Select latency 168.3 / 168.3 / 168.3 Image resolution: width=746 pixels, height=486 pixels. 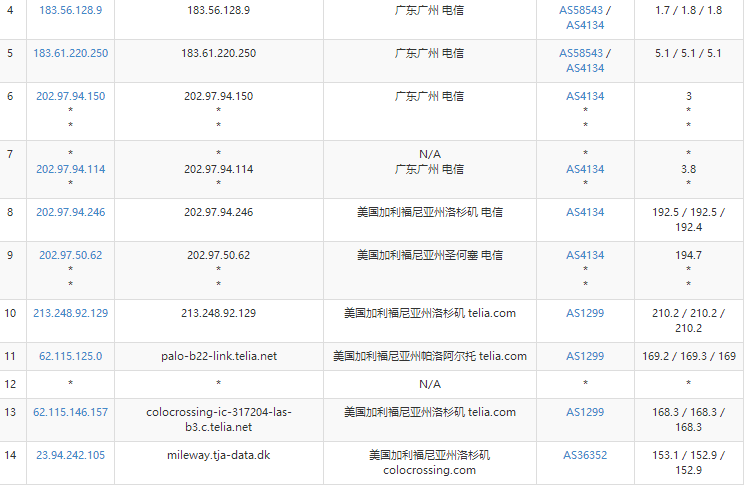688,419
